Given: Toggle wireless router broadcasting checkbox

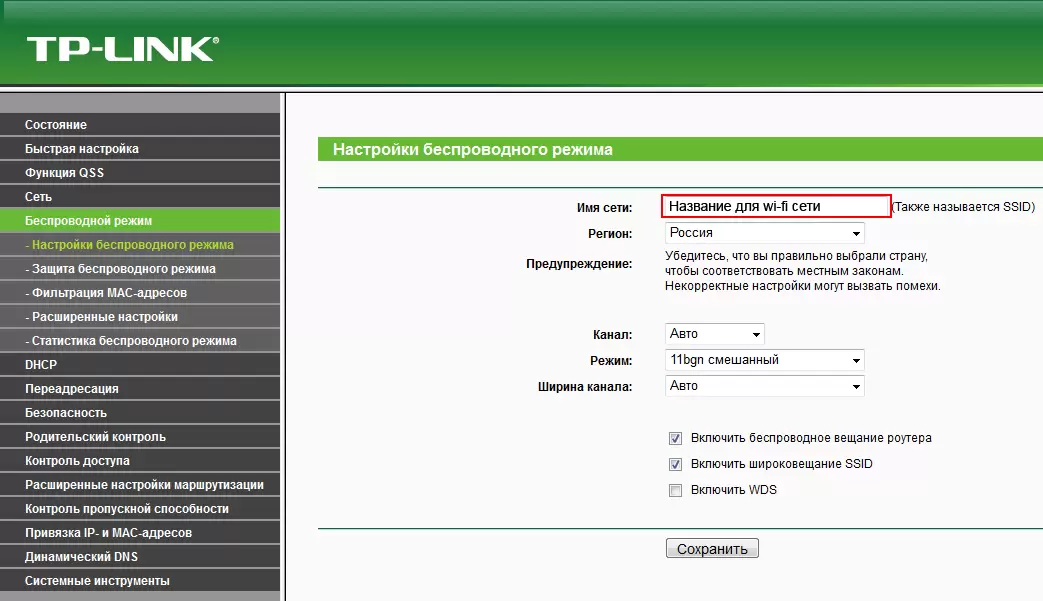Looking at the screenshot, I should (x=676, y=438).
